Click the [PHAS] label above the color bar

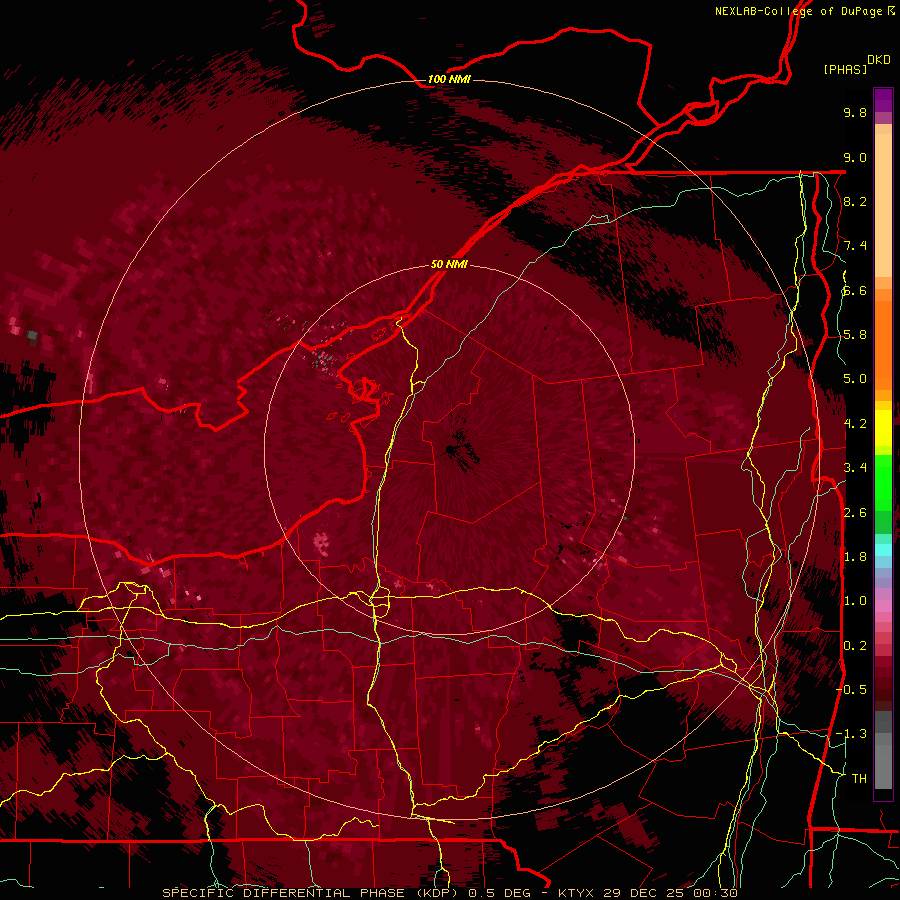pos(845,69)
